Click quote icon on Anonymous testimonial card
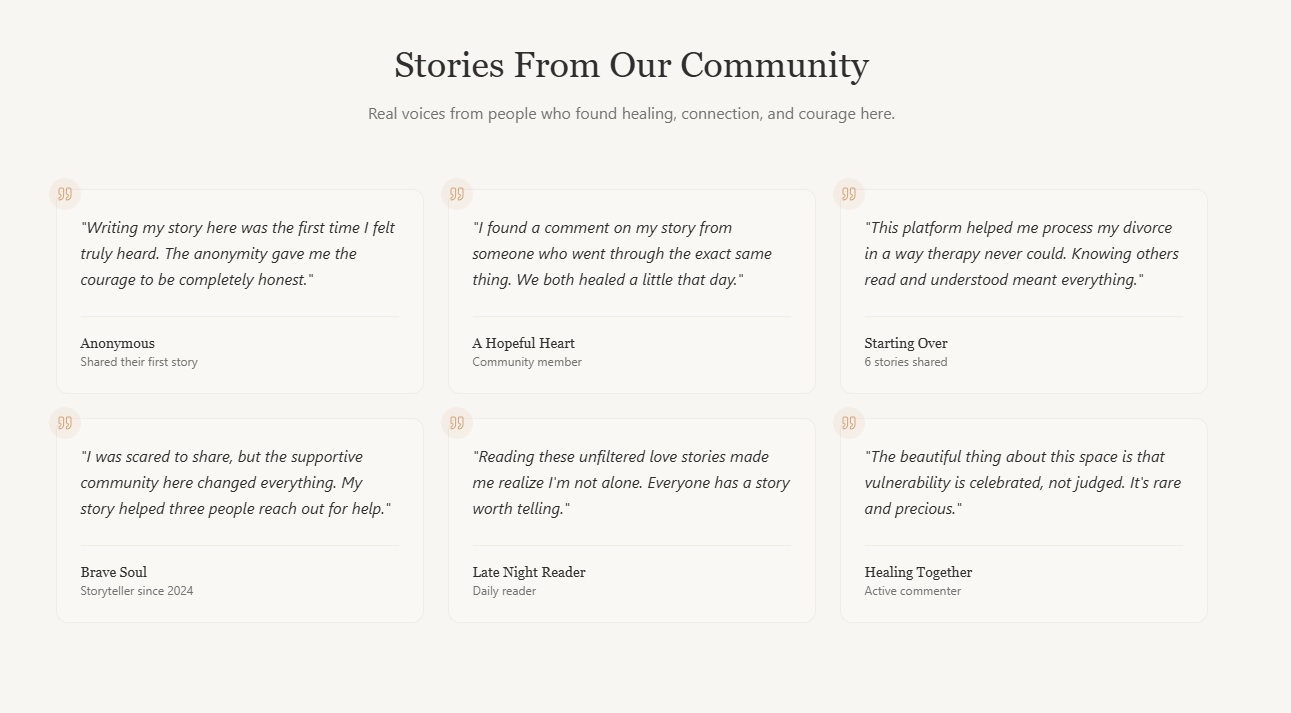 coord(65,194)
